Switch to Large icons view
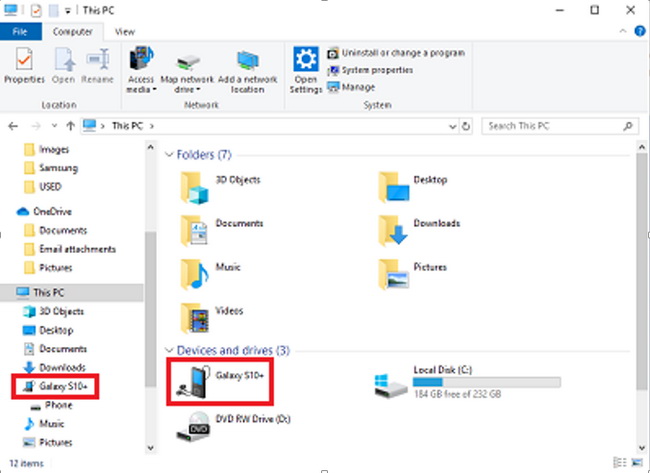The width and height of the screenshot is (650, 473). [x=637, y=462]
